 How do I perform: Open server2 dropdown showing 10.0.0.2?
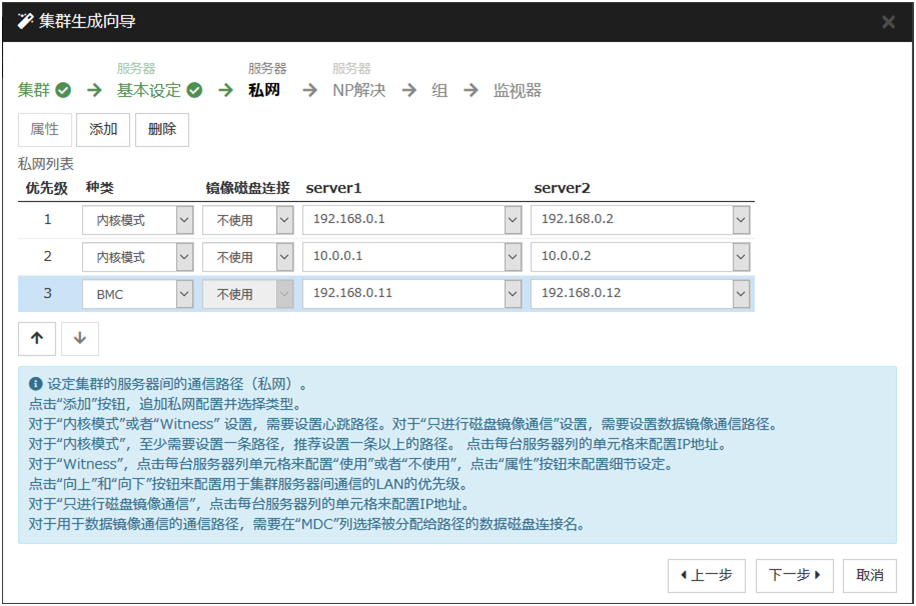(740, 257)
